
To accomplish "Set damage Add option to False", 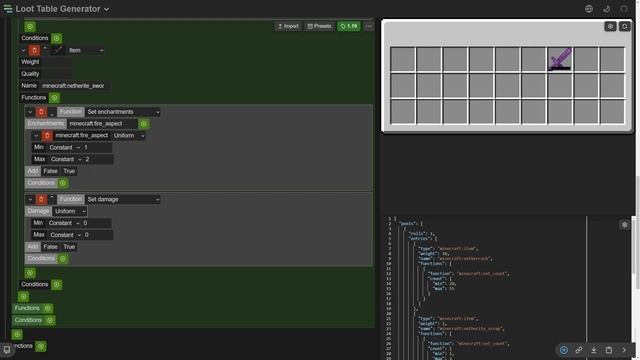I will point(51,247).
